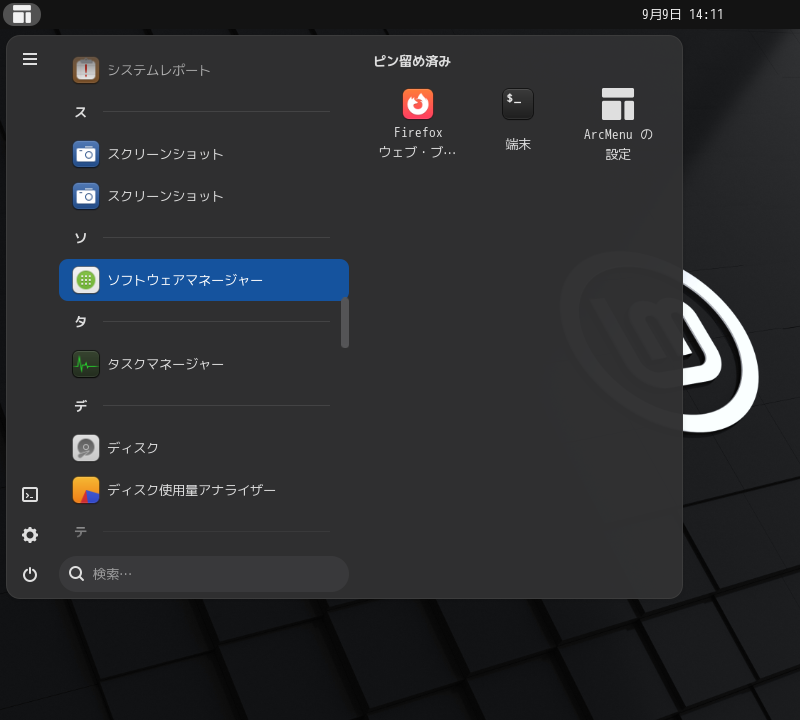The width and height of the screenshot is (800, 720).
Task: Open ディスク使用量アナライザー
Action: coord(204,490)
